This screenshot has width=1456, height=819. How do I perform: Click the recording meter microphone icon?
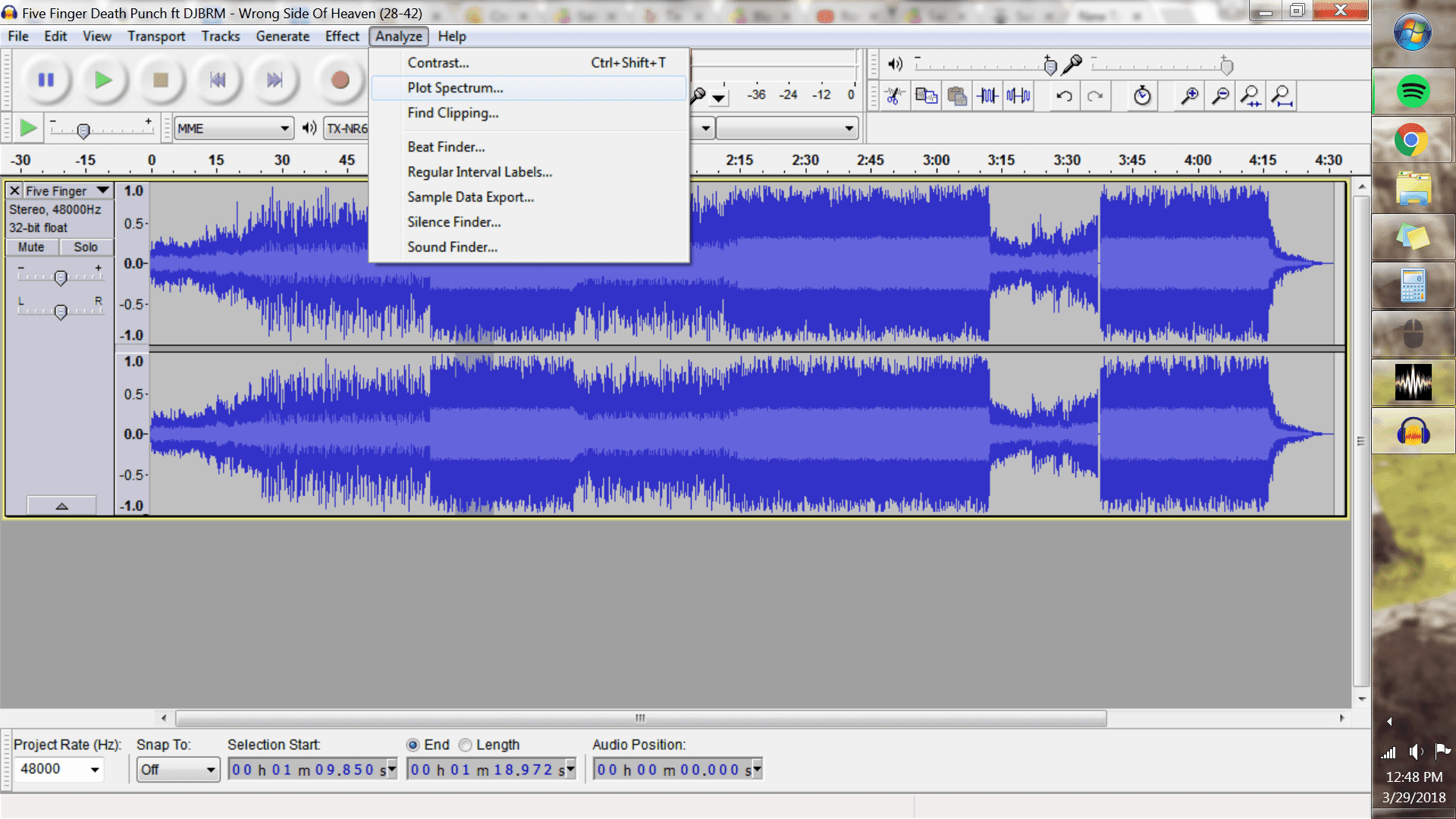[x=698, y=96]
